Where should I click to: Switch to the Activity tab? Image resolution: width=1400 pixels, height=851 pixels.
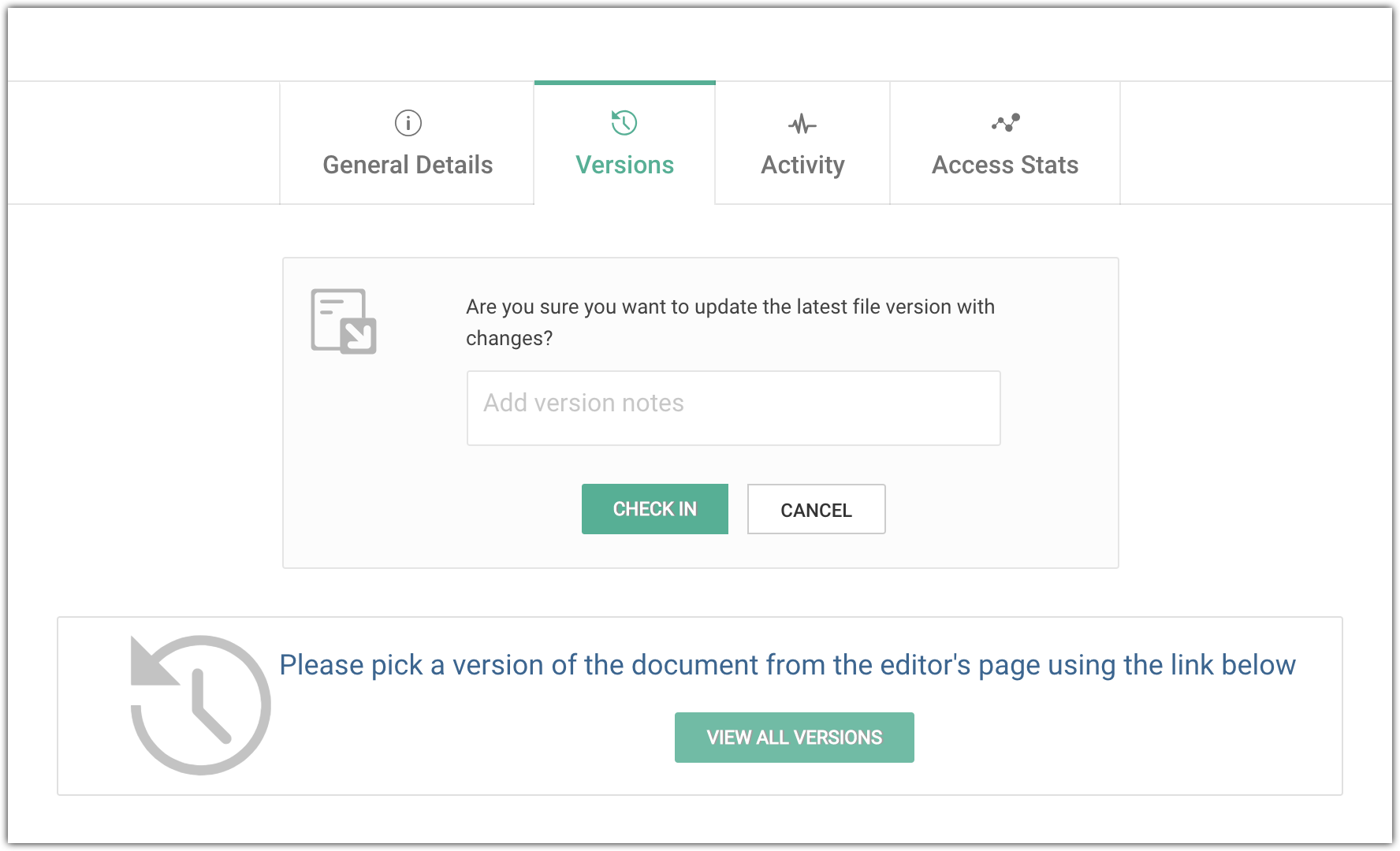(x=802, y=165)
